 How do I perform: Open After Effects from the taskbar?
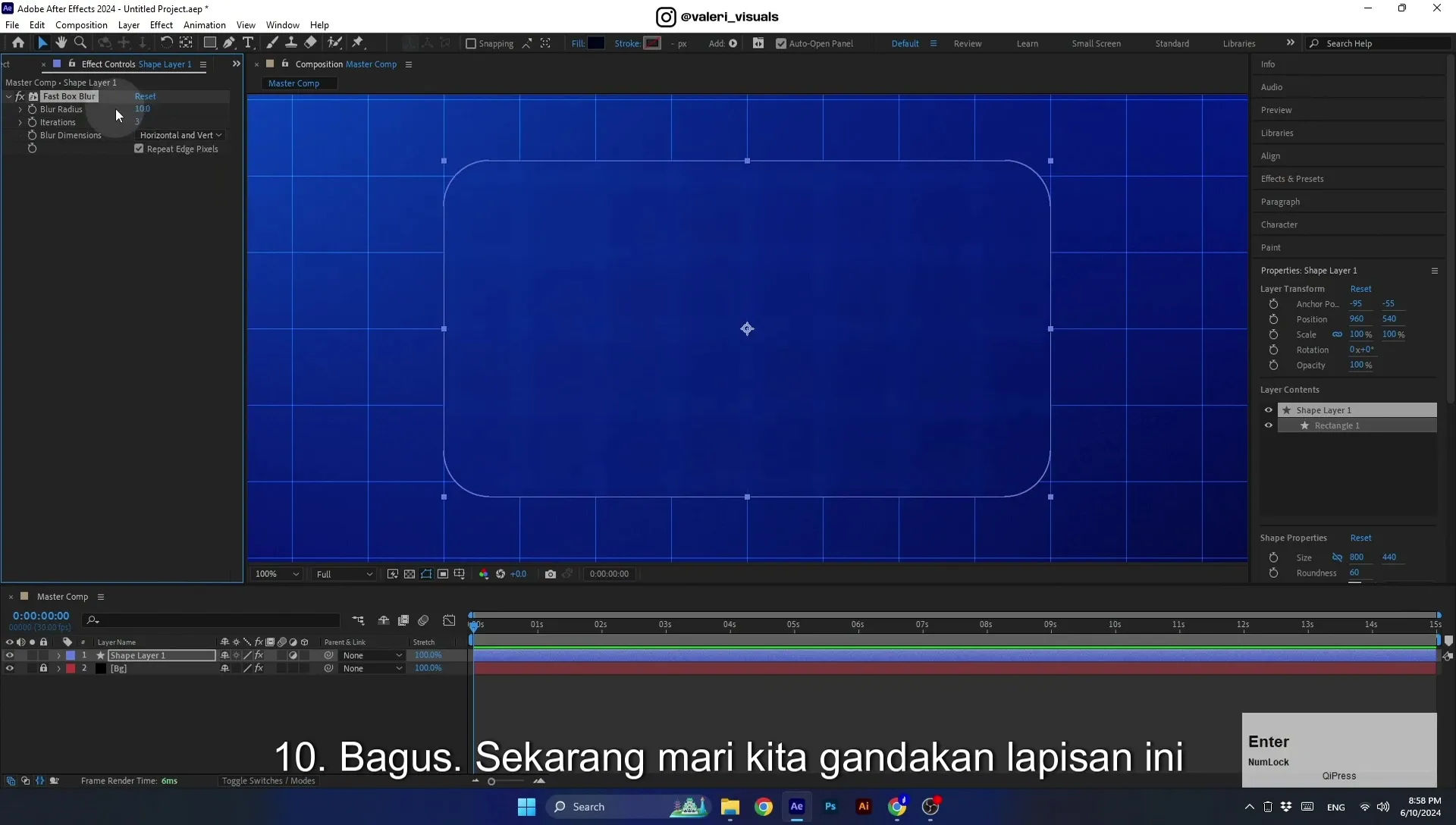tap(796, 807)
